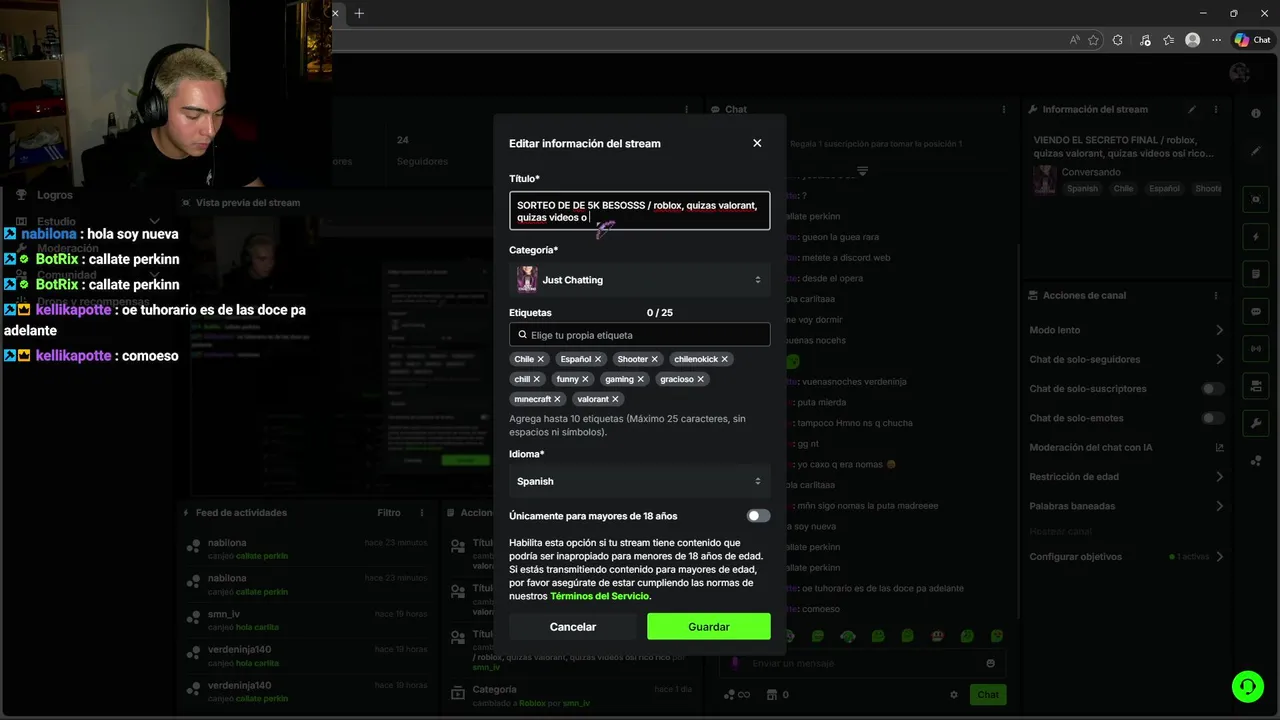Open the info icon in right sidebar
This screenshot has width=1280, height=720.
tap(1256, 114)
